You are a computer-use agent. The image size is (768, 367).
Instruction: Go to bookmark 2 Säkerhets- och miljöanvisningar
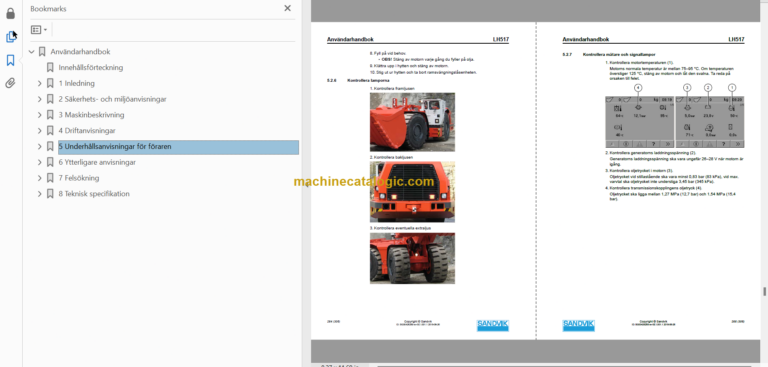(112, 99)
